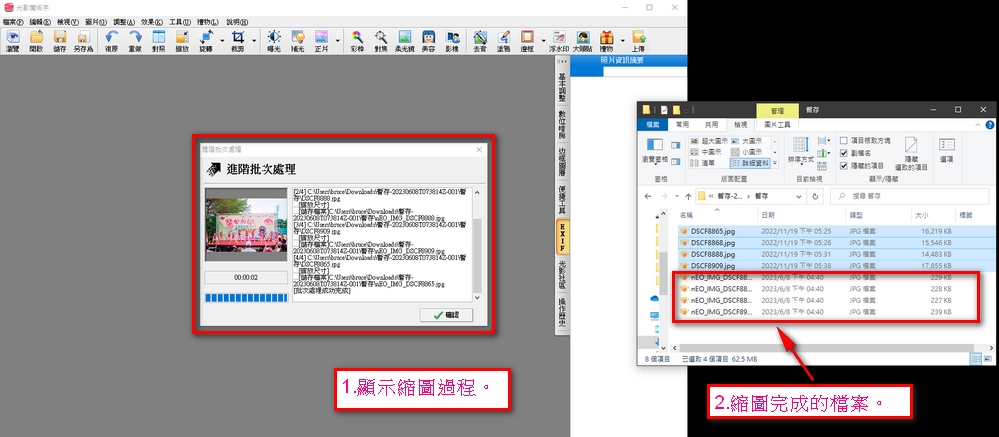Enable the 項目核取方塊 checkbox
This screenshot has height=437, width=999.
click(x=843, y=141)
